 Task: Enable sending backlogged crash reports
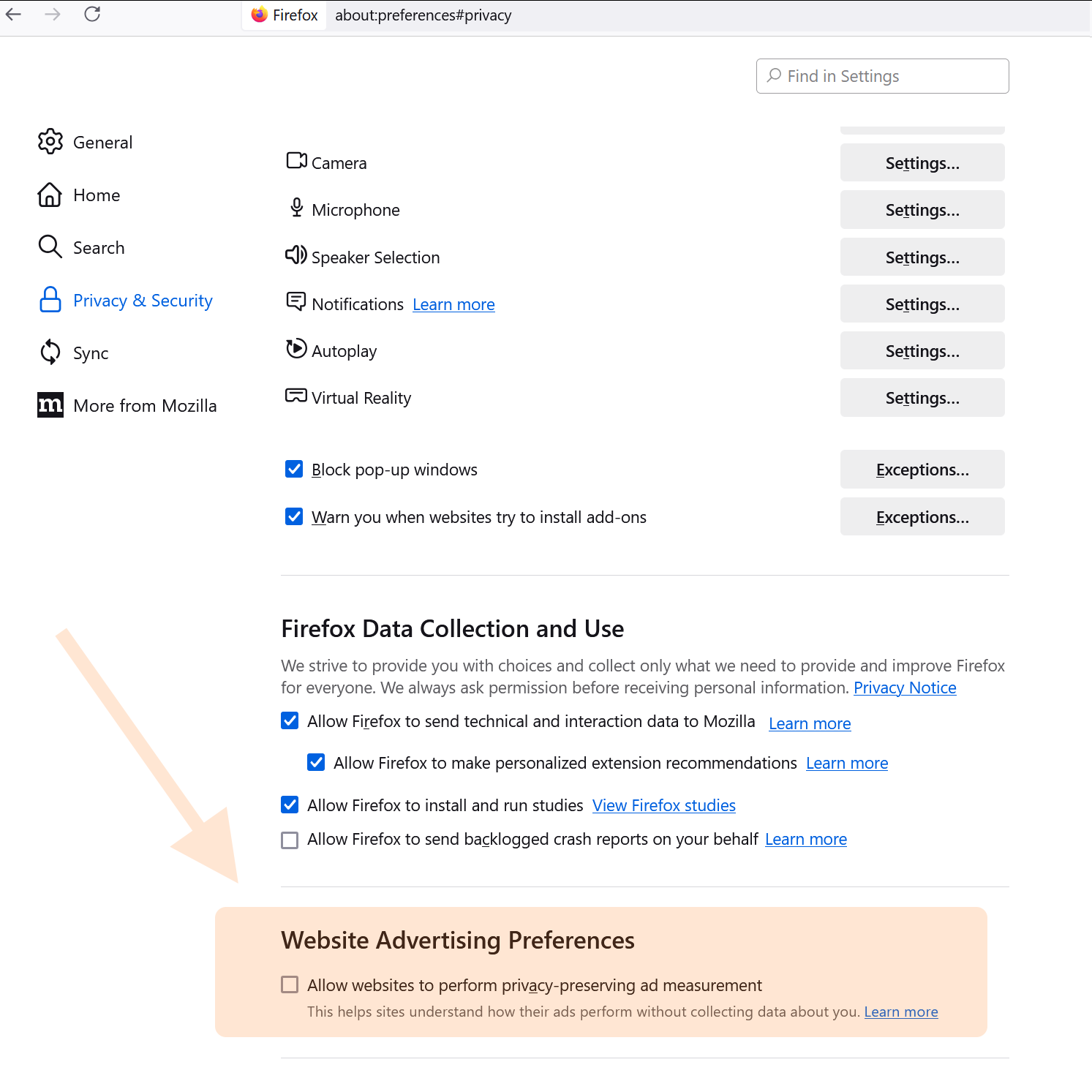(290, 840)
